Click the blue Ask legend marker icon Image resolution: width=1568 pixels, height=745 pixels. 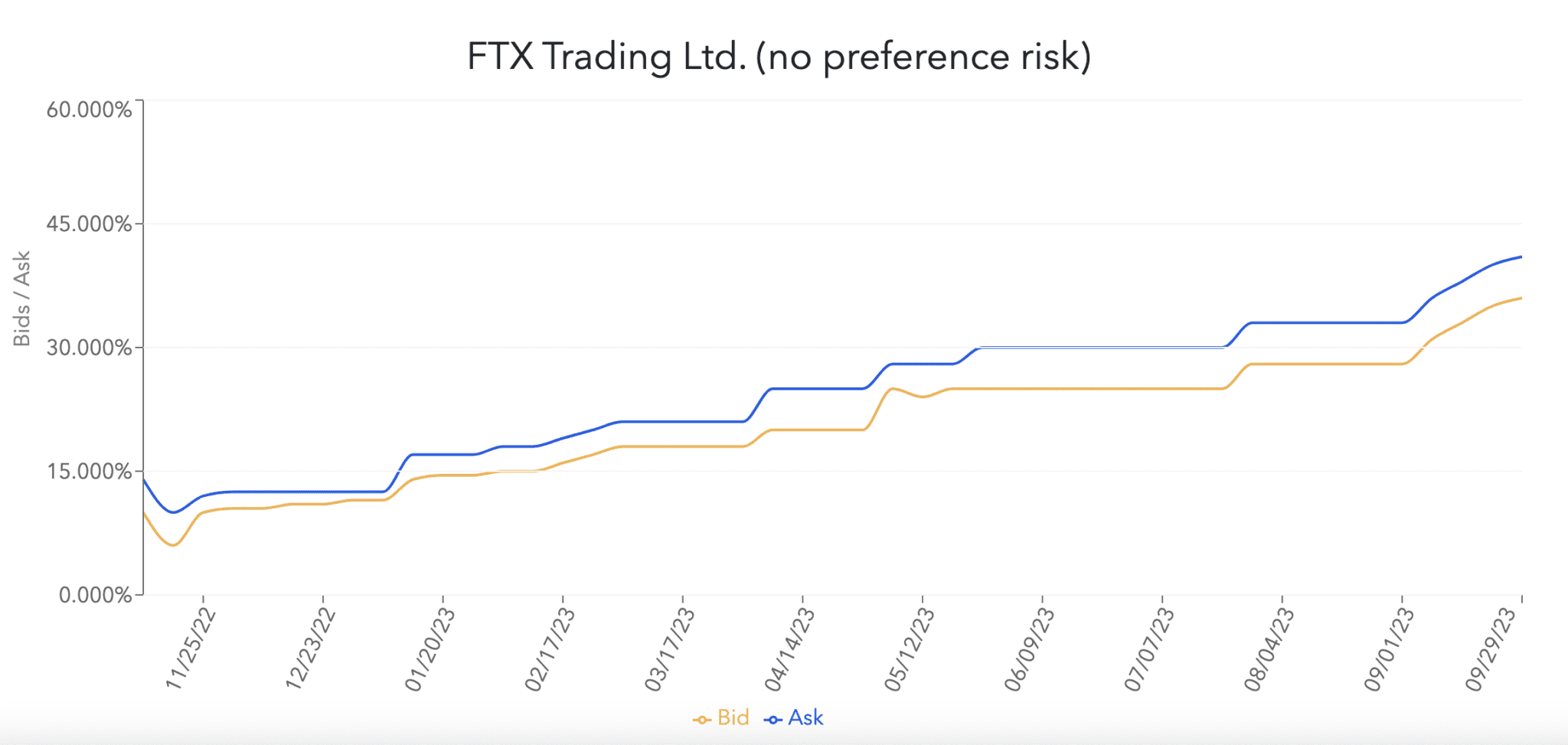(x=773, y=720)
